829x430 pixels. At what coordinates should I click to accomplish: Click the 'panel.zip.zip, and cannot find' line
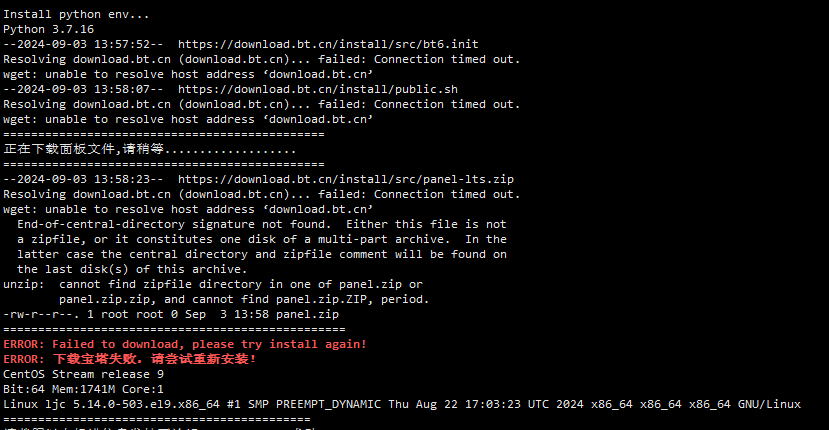[244, 299]
